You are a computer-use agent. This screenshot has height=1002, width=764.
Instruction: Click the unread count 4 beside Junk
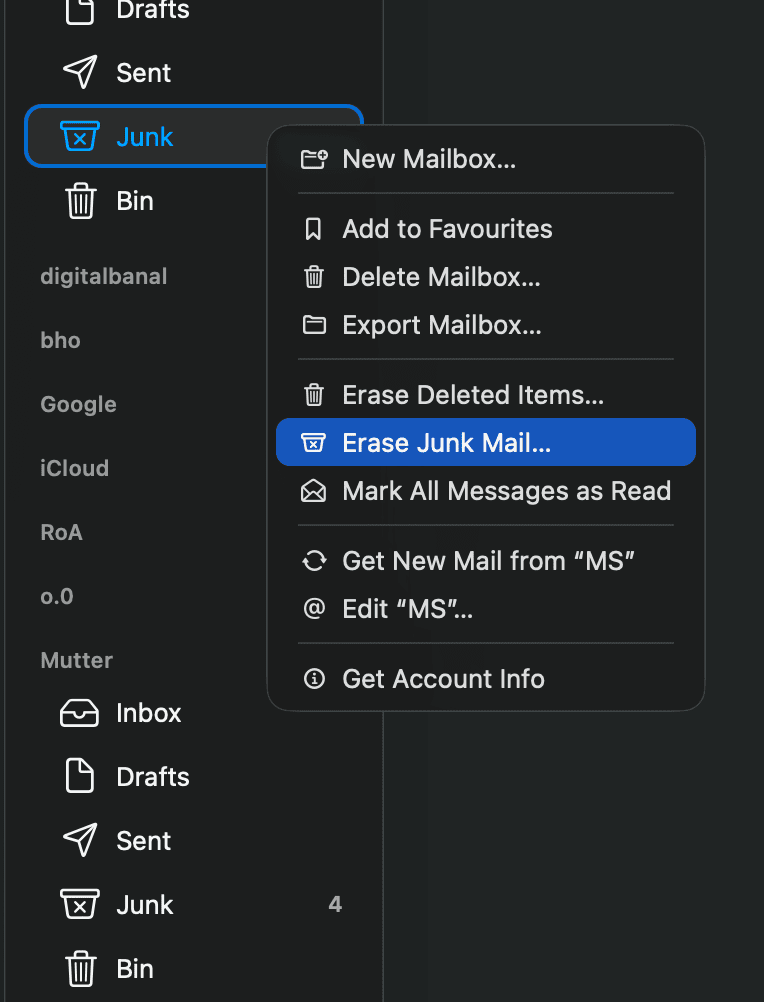click(335, 904)
